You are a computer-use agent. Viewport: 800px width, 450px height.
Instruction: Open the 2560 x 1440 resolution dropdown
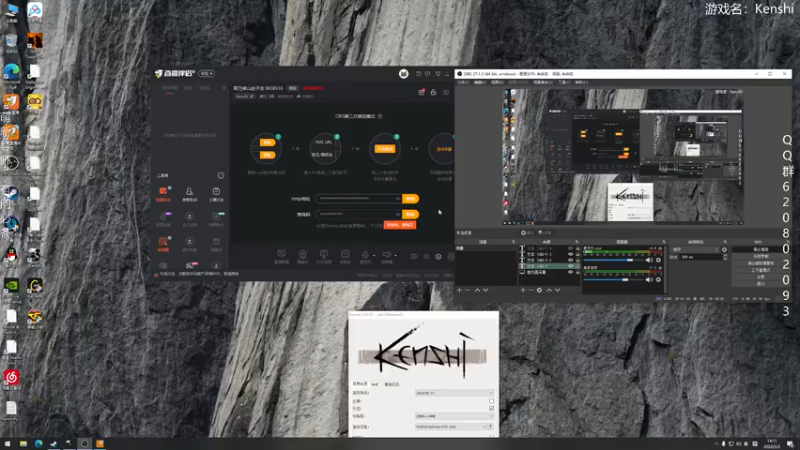454,416
